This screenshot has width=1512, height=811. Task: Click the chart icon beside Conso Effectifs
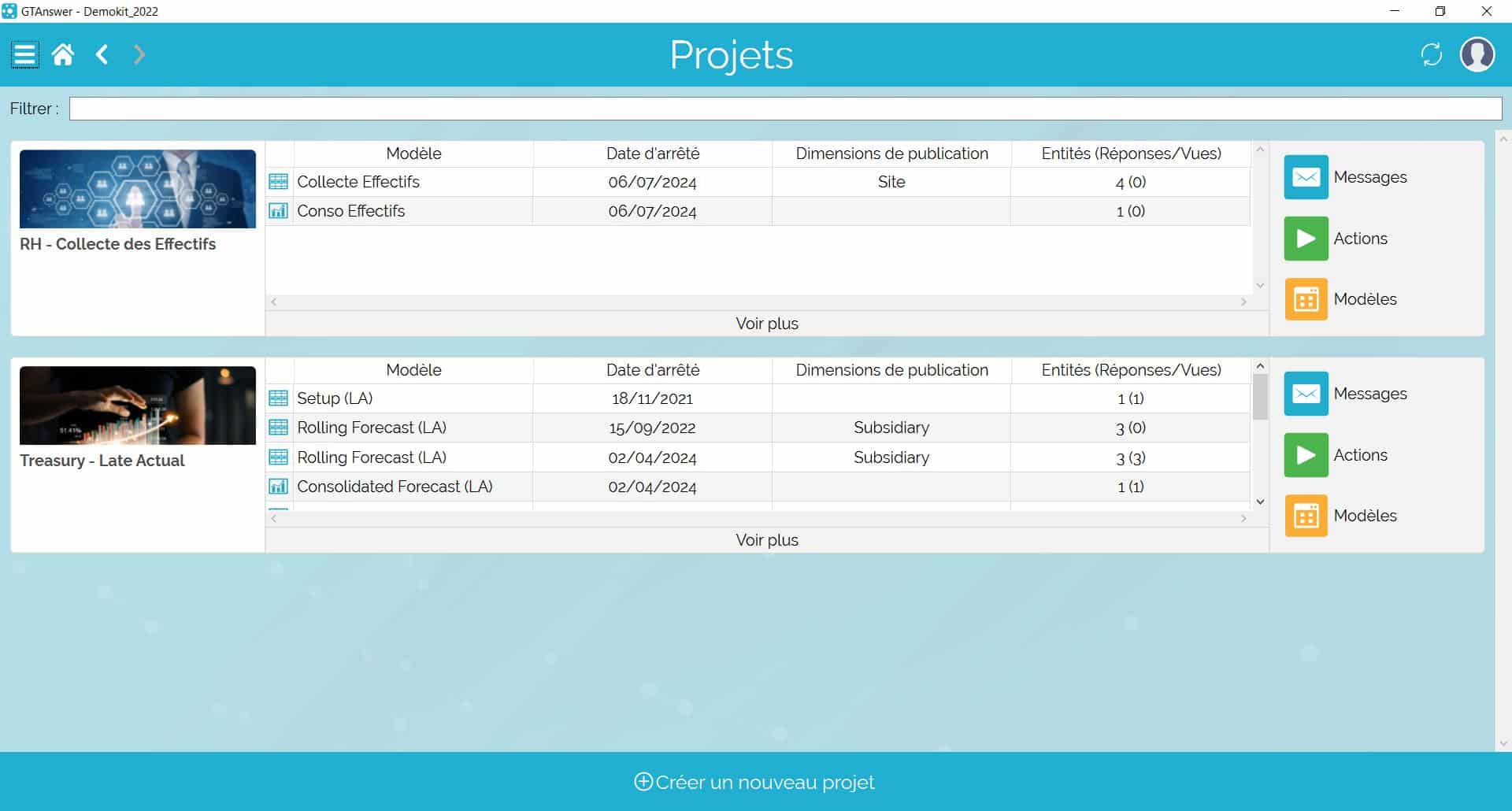[279, 211]
